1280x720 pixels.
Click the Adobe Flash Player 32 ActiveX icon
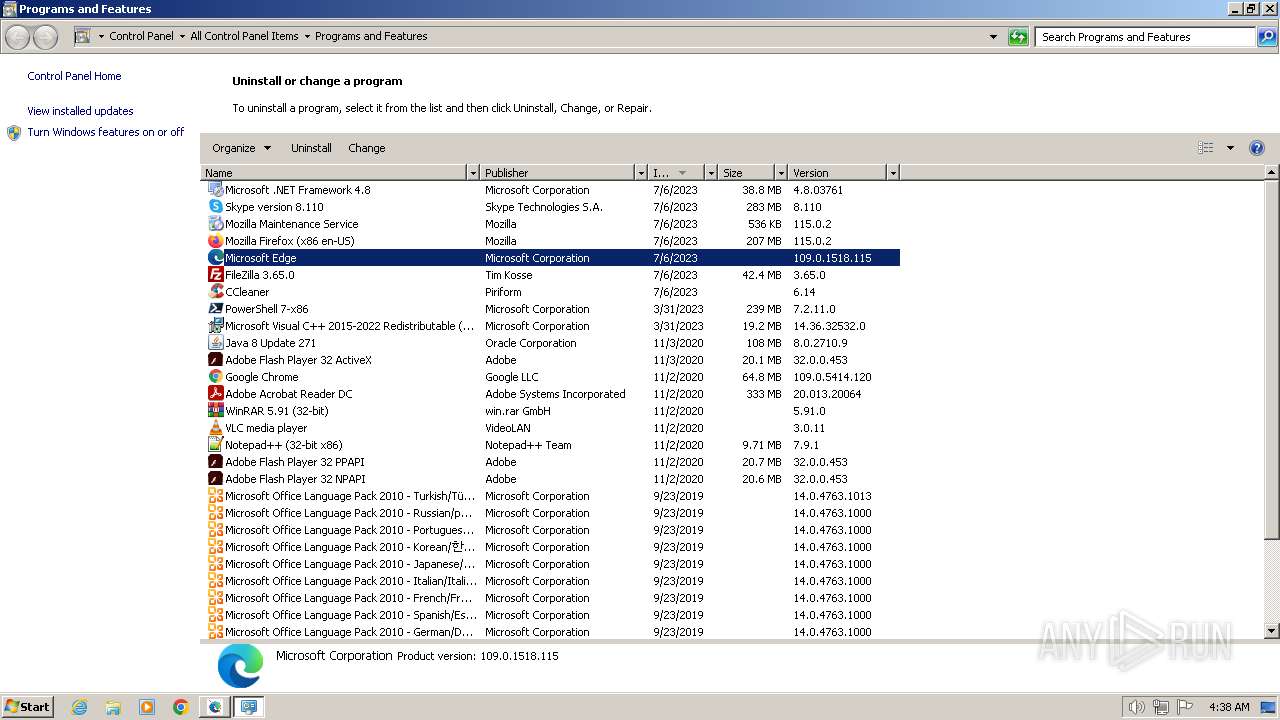coord(215,360)
